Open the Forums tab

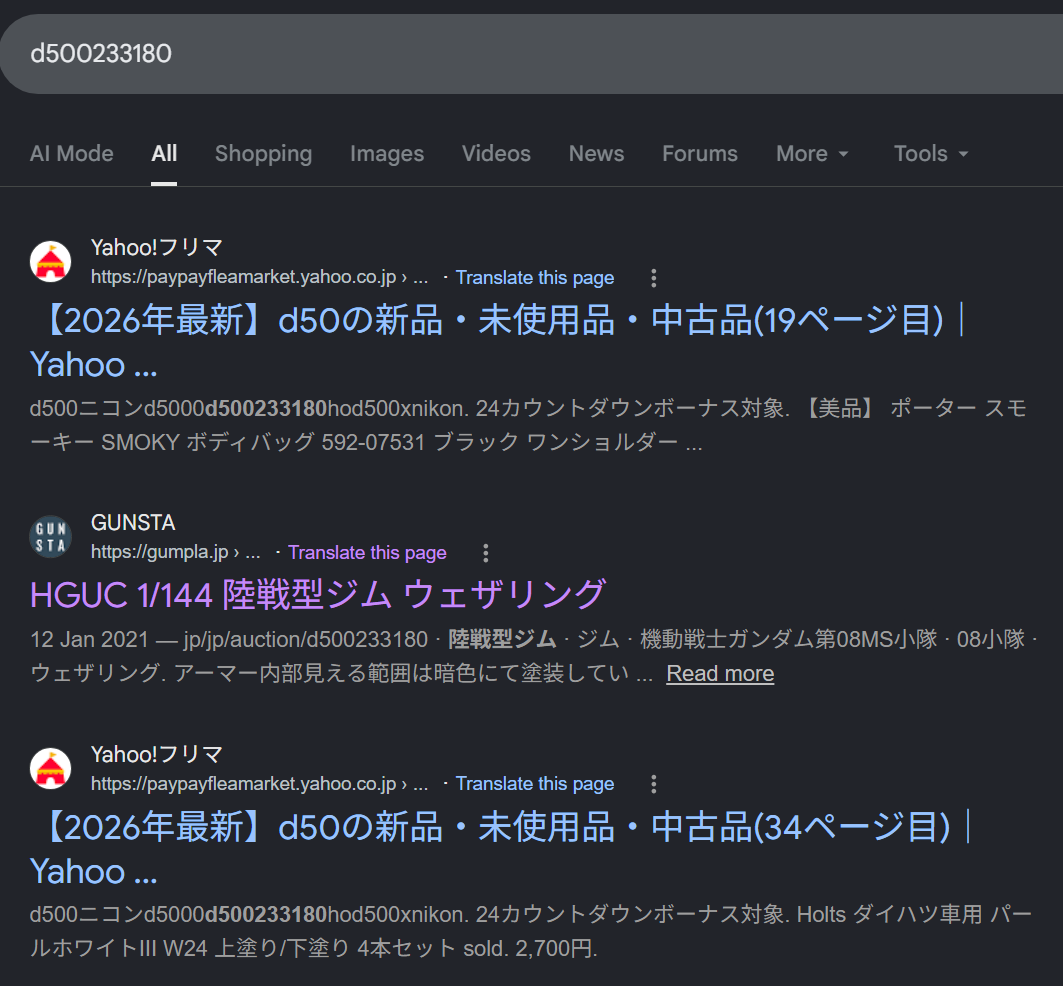pos(700,154)
